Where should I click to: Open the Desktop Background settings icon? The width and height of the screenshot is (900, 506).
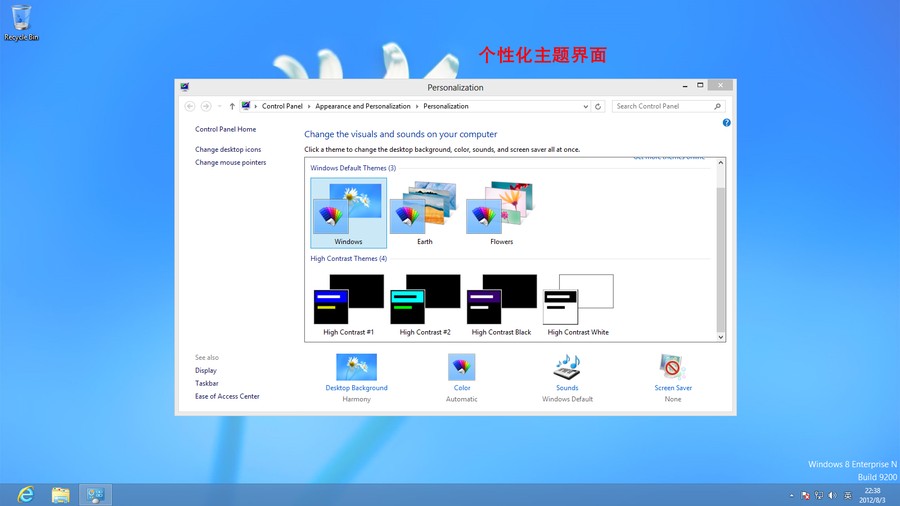(356, 368)
